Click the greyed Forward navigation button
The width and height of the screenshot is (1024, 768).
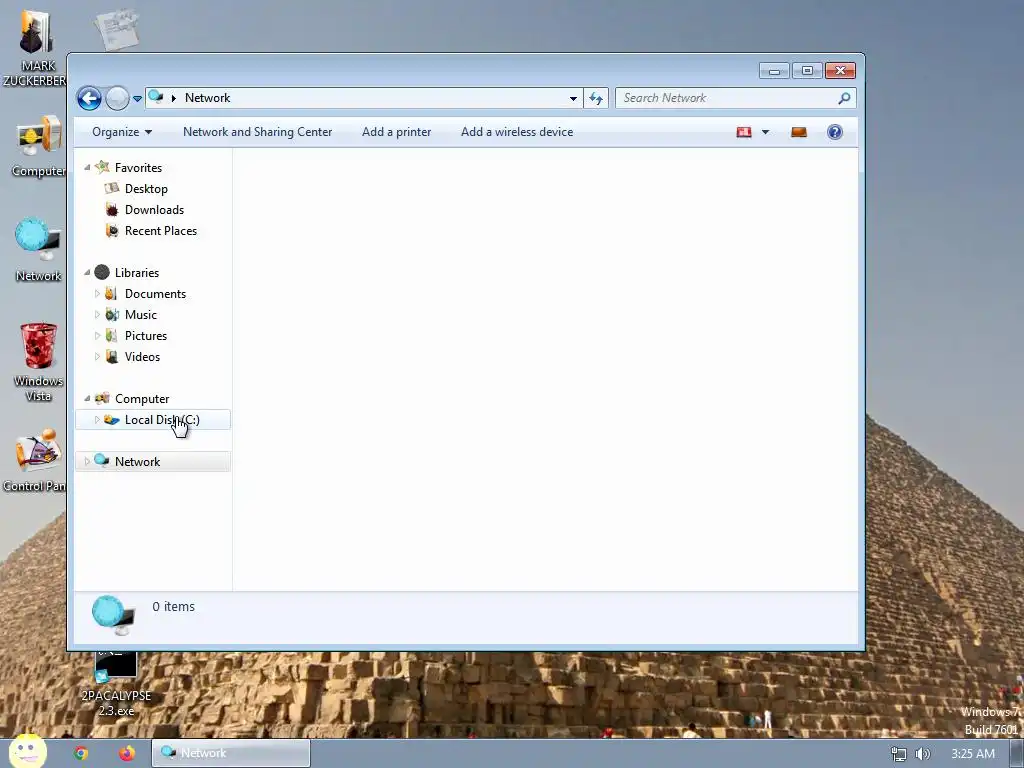(117, 99)
